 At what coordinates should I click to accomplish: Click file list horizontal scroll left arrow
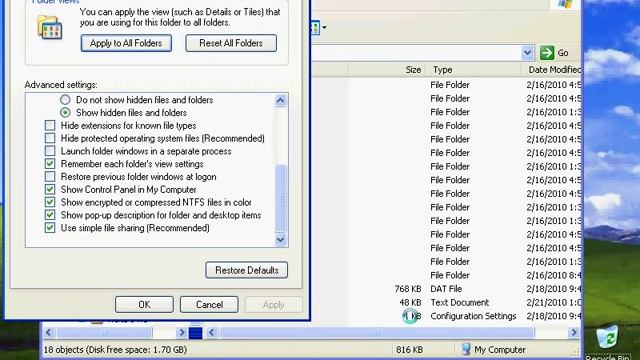211,333
